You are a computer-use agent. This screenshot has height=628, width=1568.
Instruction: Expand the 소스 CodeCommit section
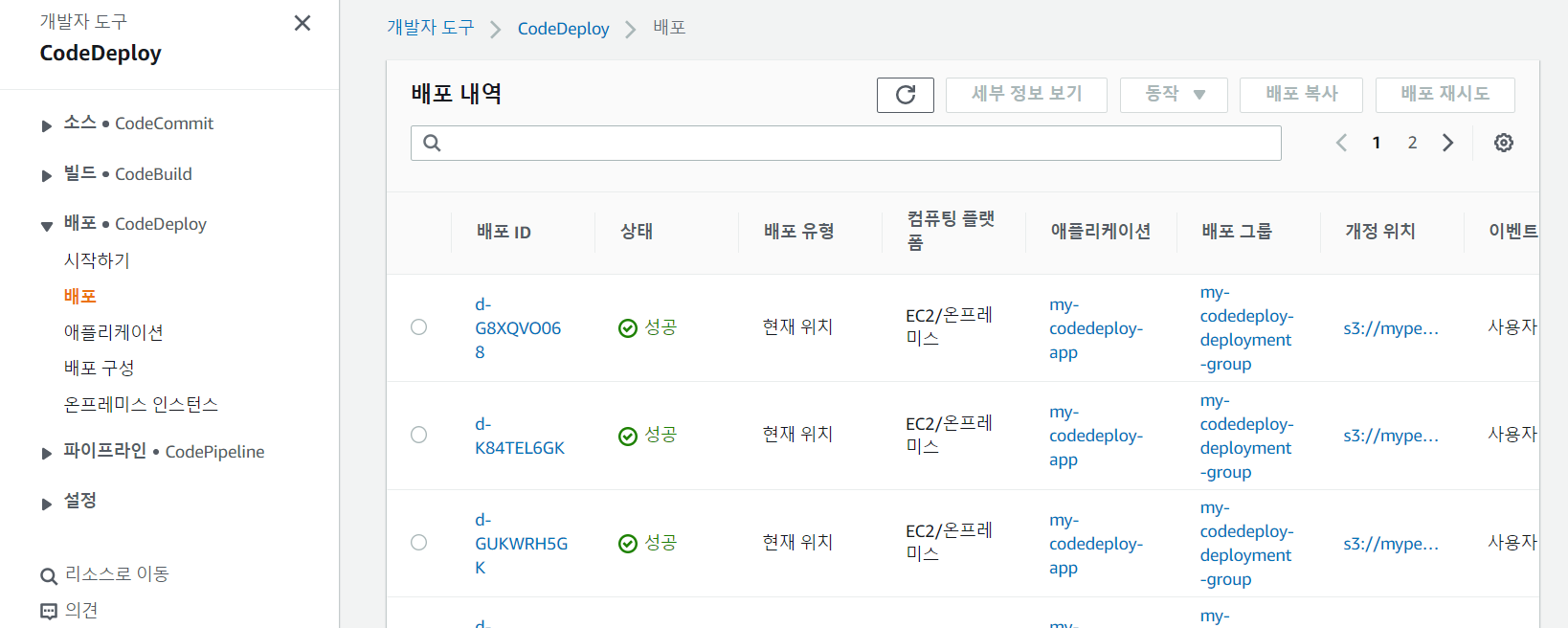click(x=46, y=125)
